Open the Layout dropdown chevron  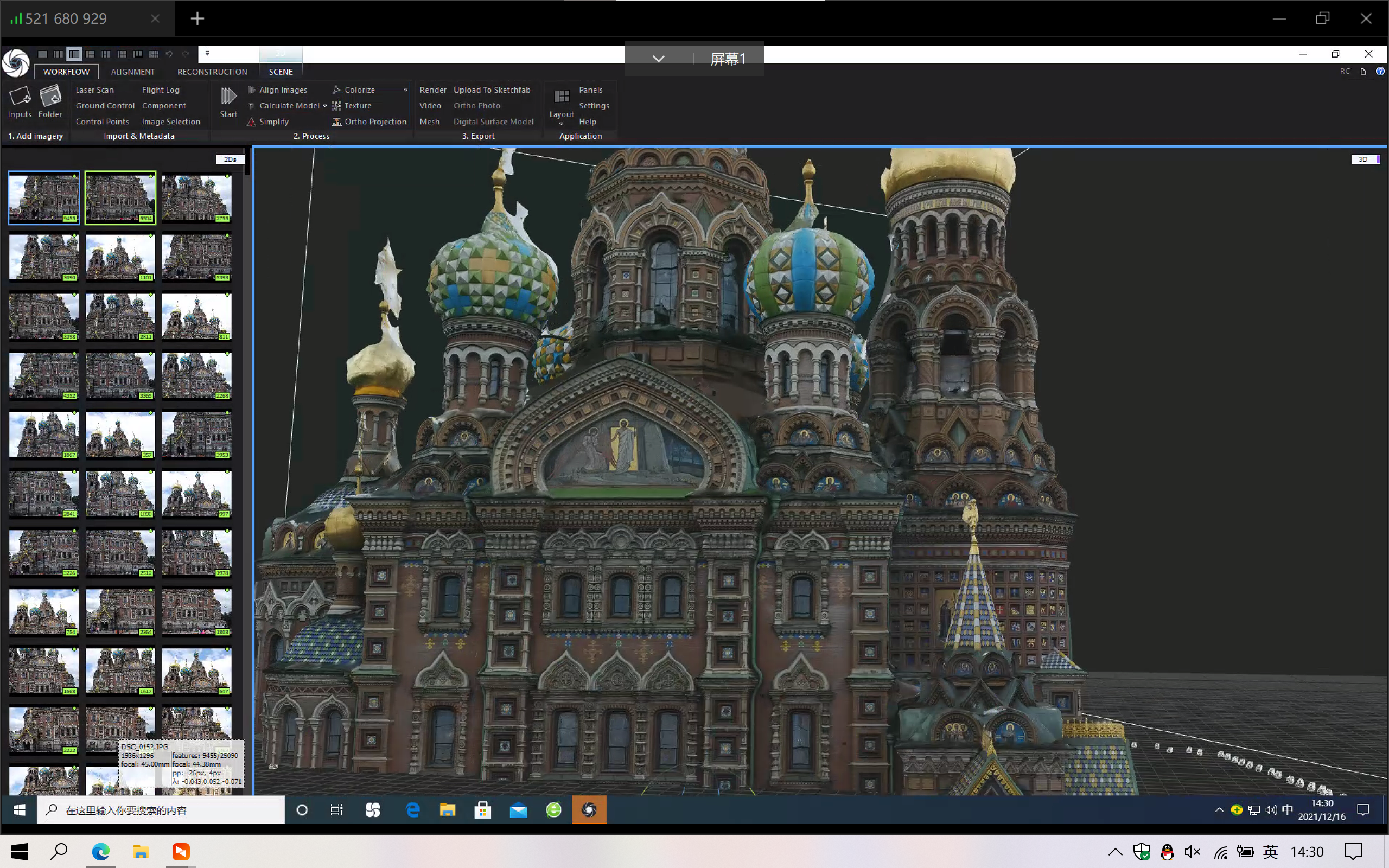(x=562, y=124)
